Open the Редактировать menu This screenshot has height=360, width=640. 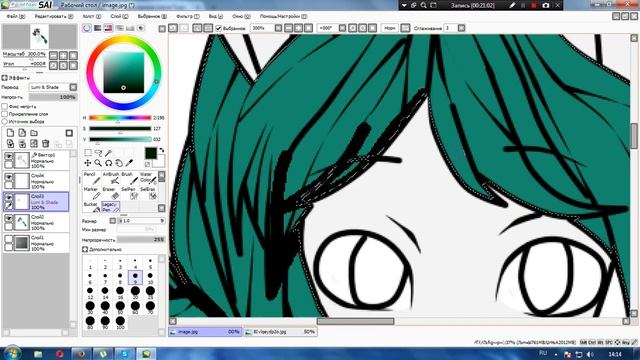[x=53, y=16]
